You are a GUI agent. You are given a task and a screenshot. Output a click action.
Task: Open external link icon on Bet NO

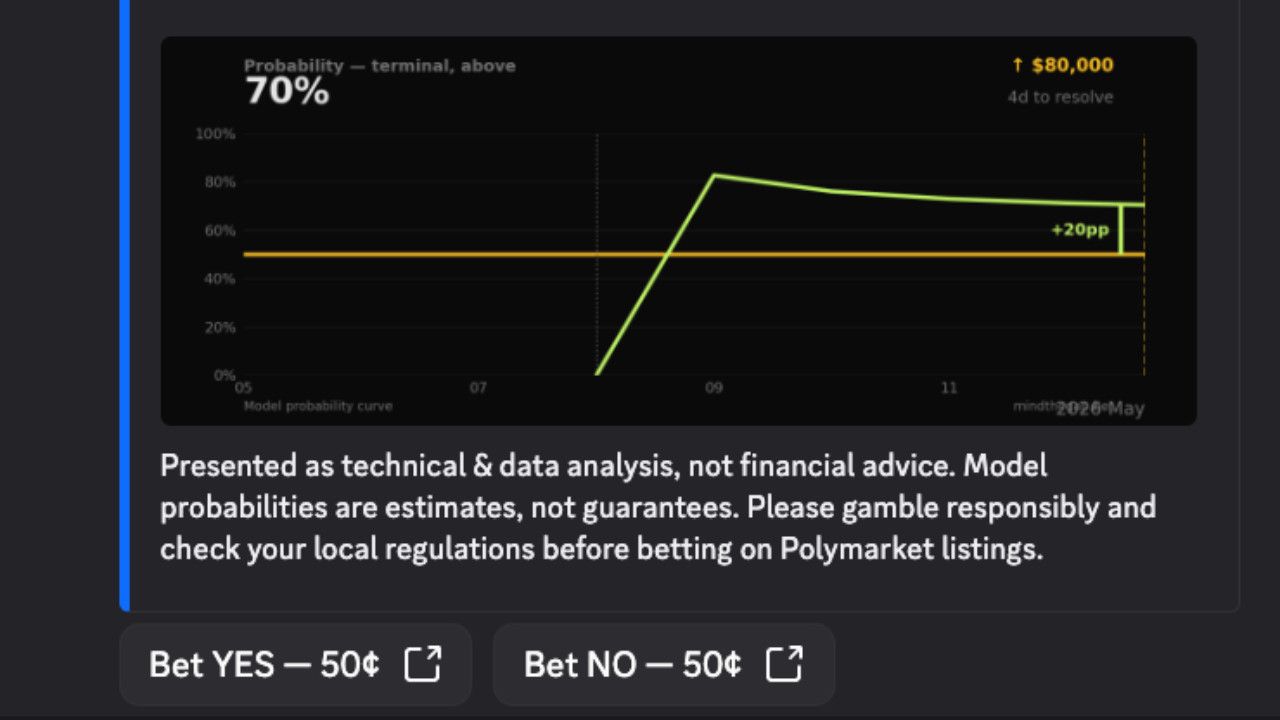(x=784, y=664)
